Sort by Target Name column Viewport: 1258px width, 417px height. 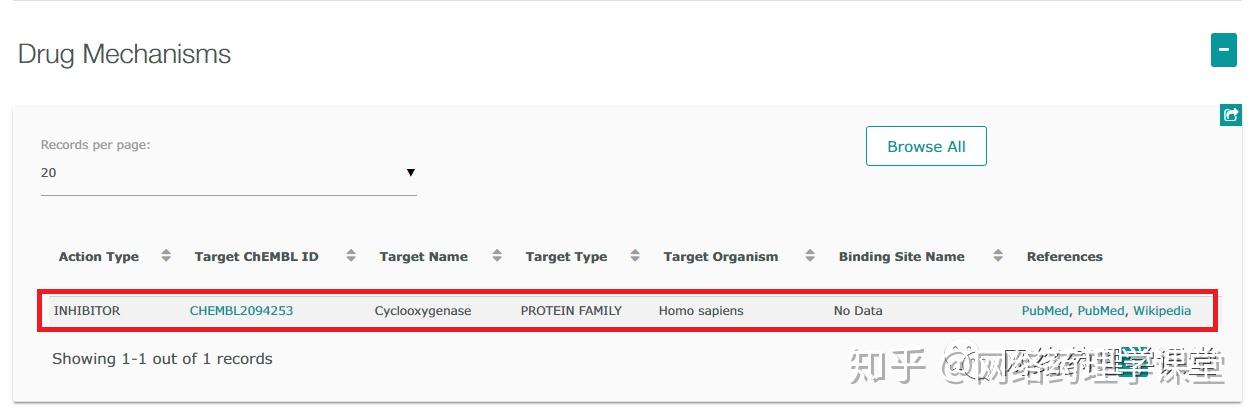coord(497,256)
